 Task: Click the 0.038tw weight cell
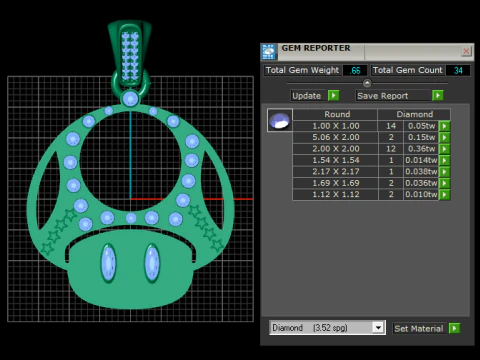421,172
